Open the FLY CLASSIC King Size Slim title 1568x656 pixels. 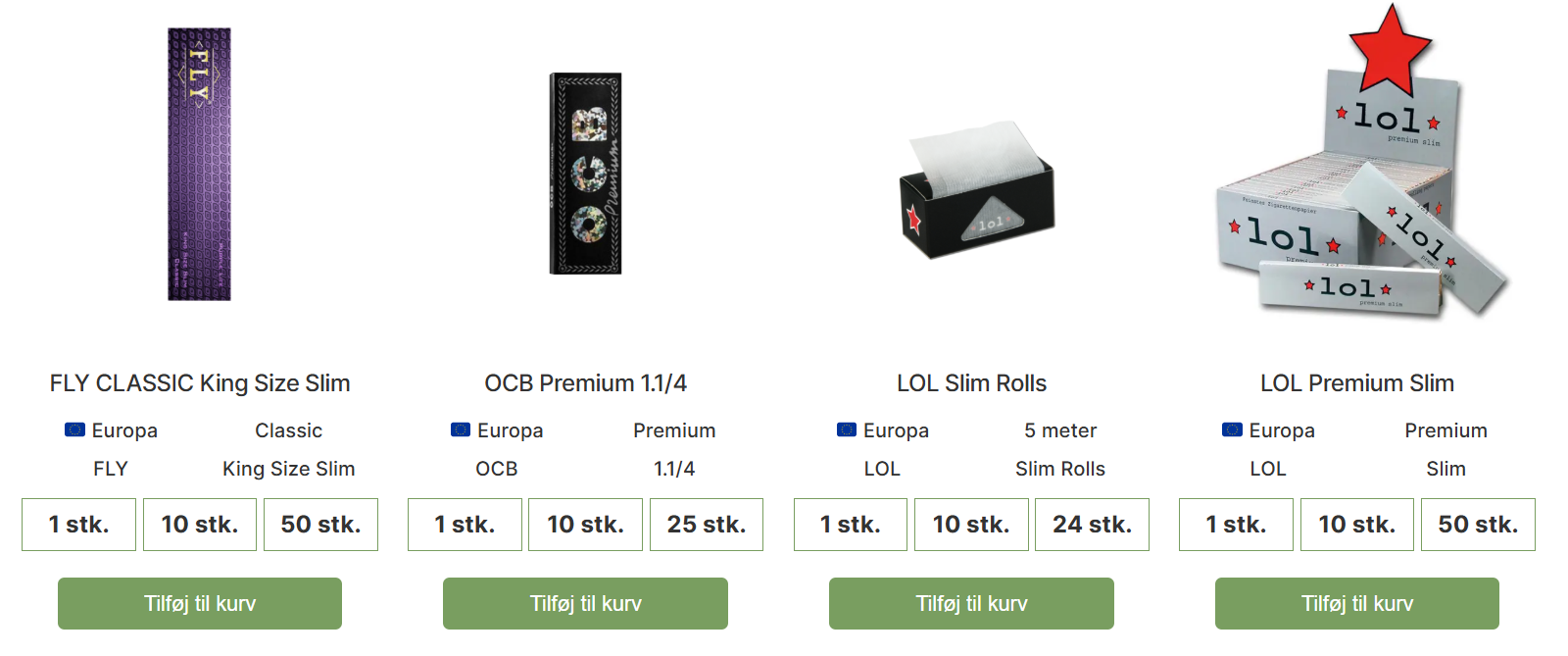200,383
